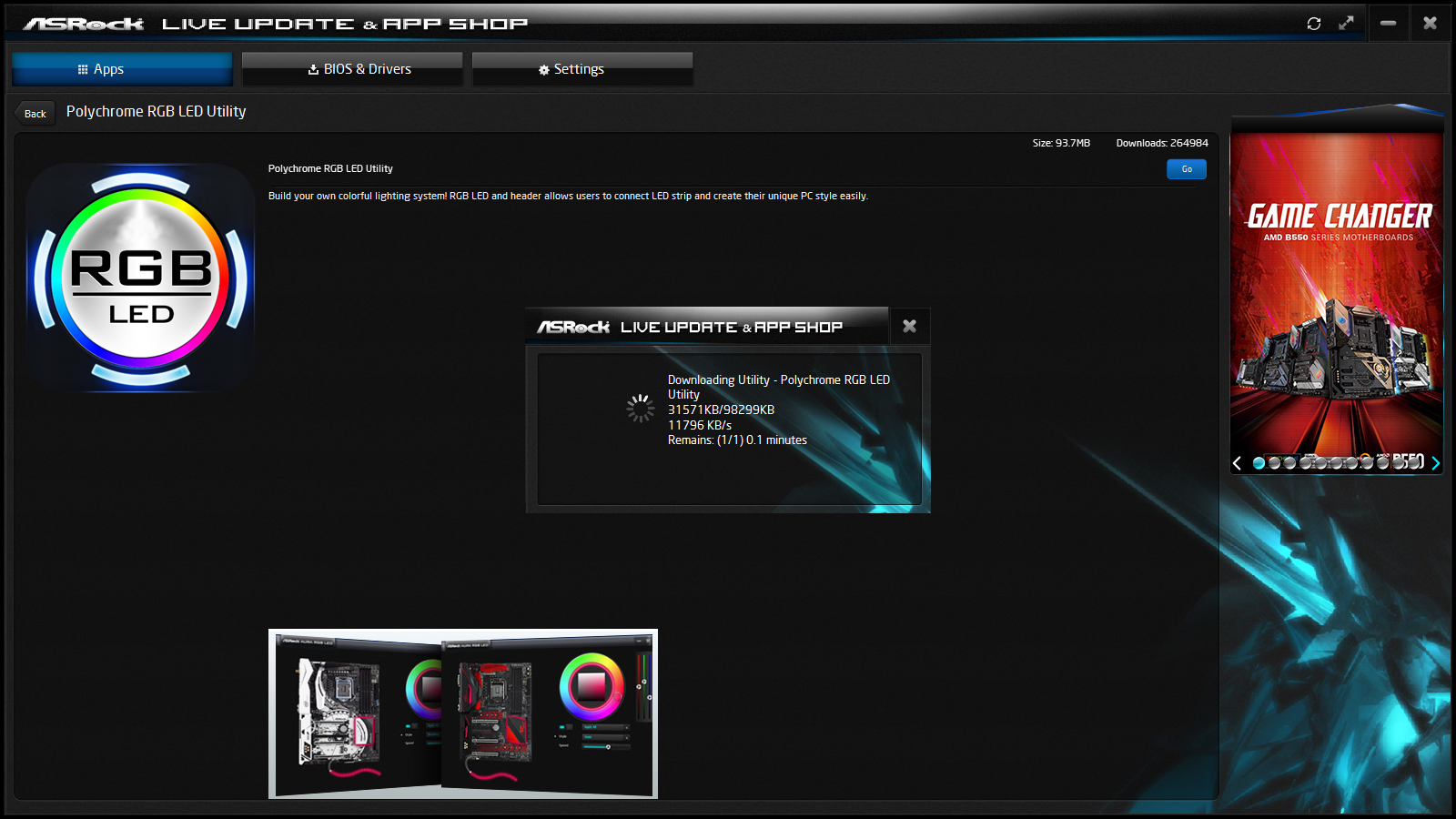This screenshot has height=819, width=1456.
Task: Click the refresh icon in the title bar
Action: pyautogui.click(x=1313, y=24)
